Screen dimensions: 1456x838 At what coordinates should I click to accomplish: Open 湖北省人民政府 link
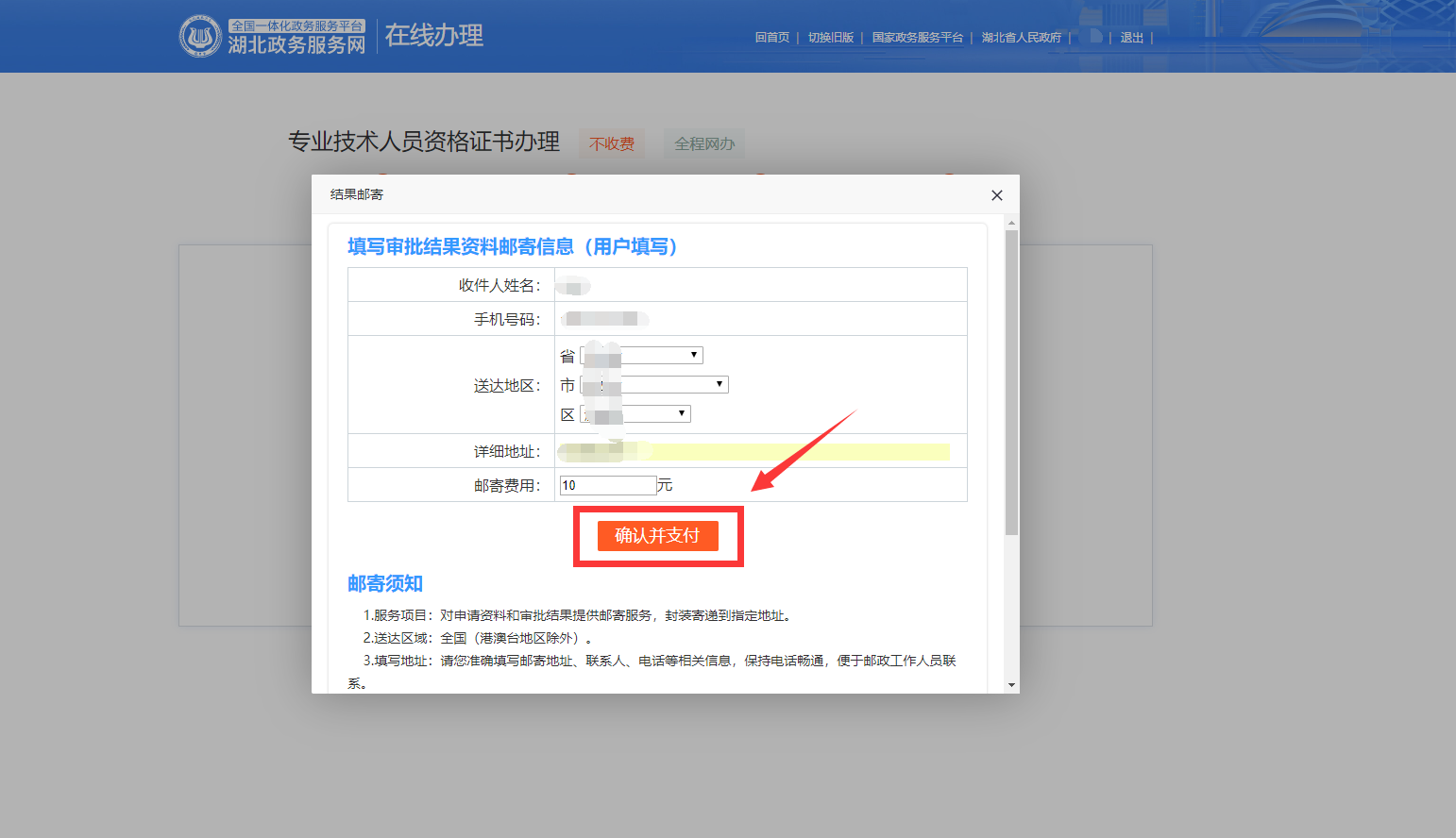[x=1021, y=38]
